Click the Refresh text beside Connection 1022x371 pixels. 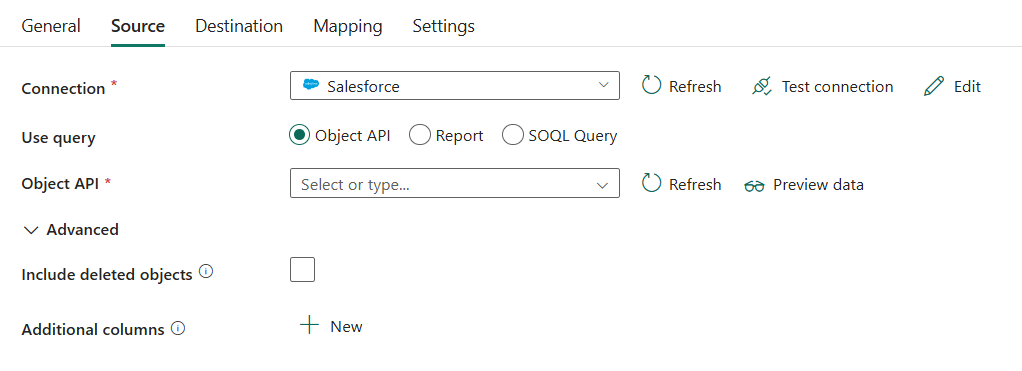[x=695, y=87]
